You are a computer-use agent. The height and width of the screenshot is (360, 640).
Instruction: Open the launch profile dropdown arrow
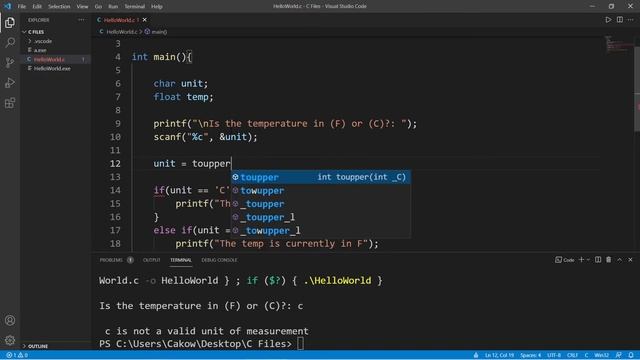(x=588, y=260)
